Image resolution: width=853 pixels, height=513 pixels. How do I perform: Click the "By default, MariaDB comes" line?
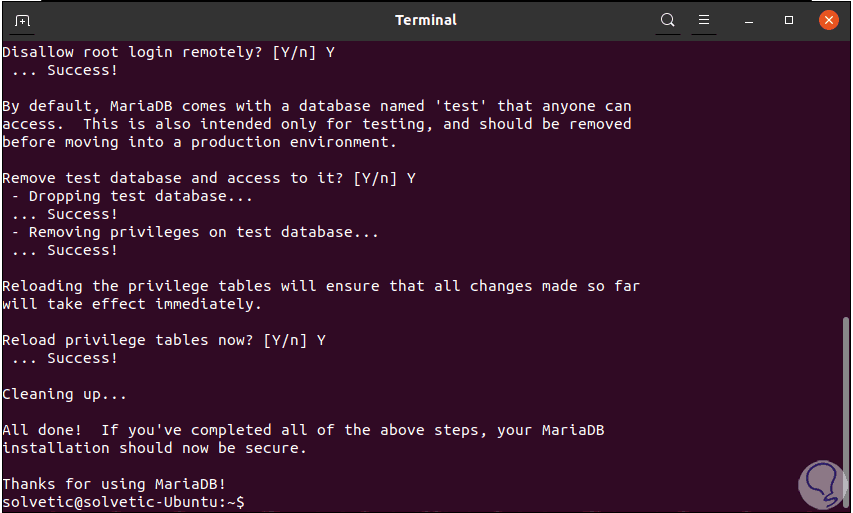tap(316, 106)
